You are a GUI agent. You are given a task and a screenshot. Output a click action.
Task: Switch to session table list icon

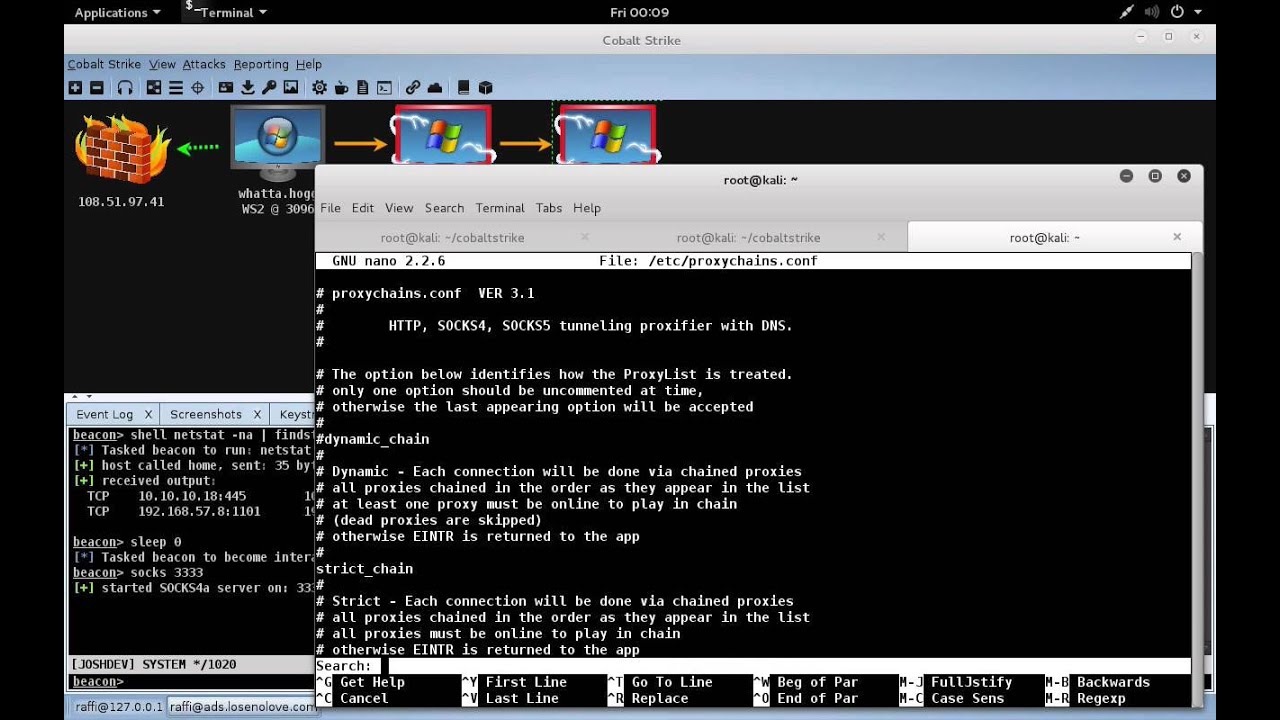(x=175, y=88)
